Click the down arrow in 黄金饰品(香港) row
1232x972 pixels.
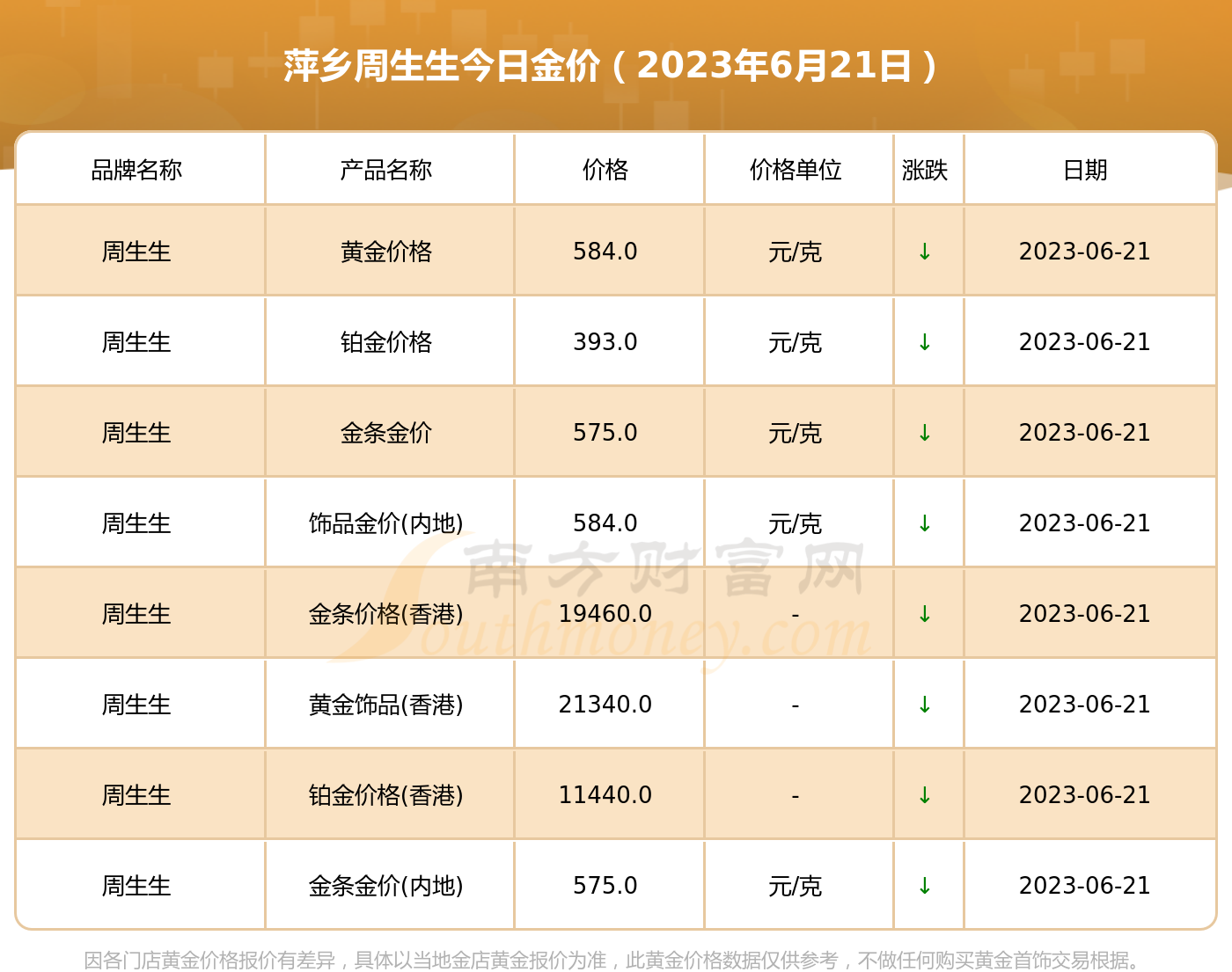924,705
